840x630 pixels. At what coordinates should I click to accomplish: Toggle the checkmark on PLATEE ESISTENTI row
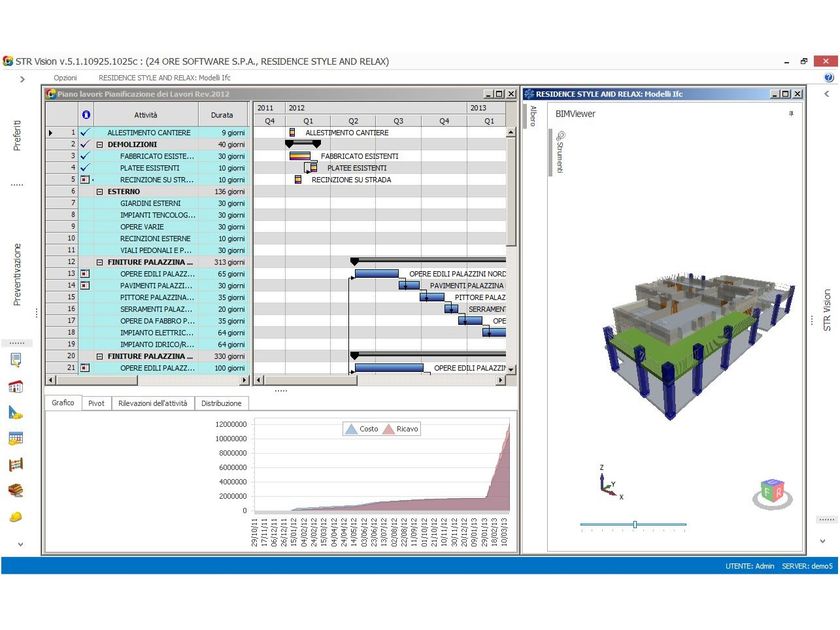(x=85, y=168)
